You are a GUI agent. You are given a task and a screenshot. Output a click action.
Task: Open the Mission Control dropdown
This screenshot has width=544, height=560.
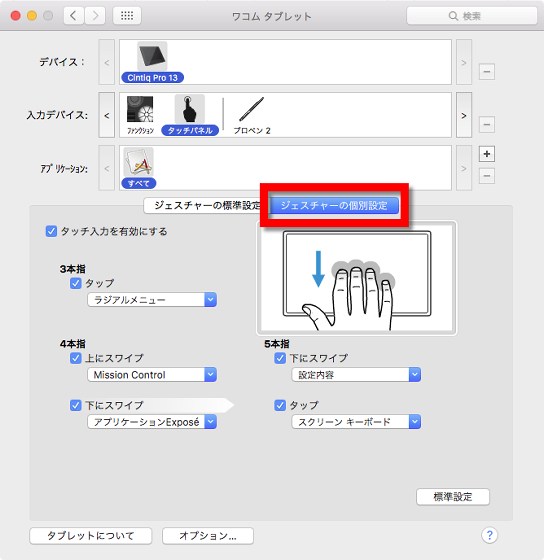152,375
